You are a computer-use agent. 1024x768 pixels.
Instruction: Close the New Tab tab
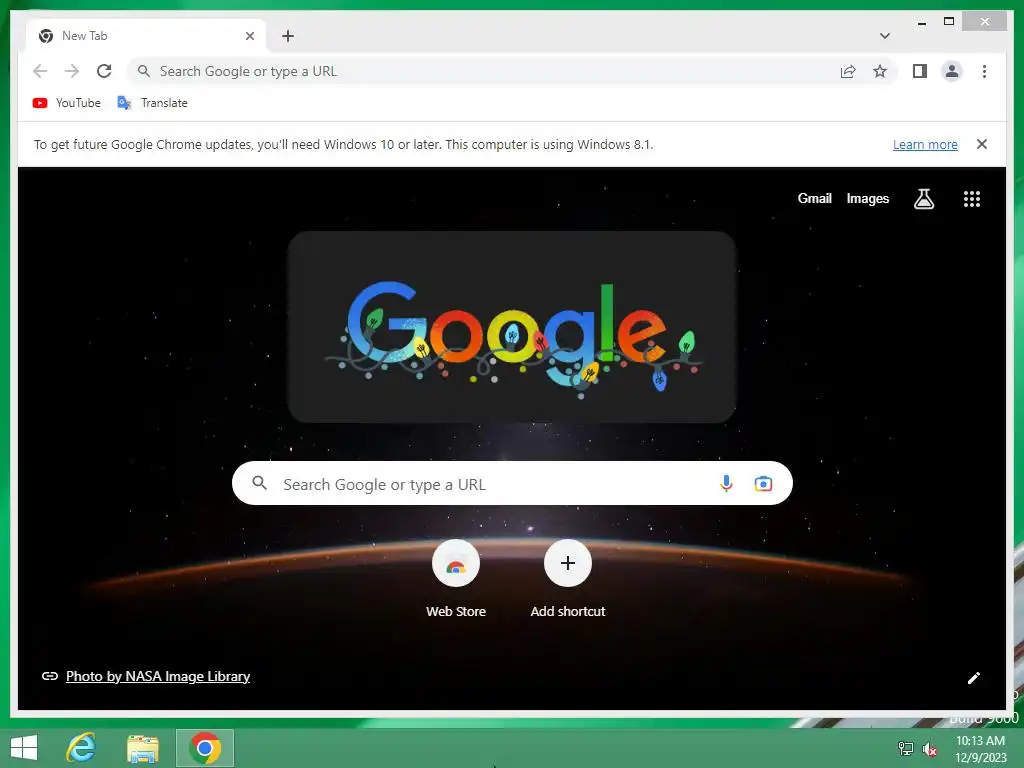point(249,36)
